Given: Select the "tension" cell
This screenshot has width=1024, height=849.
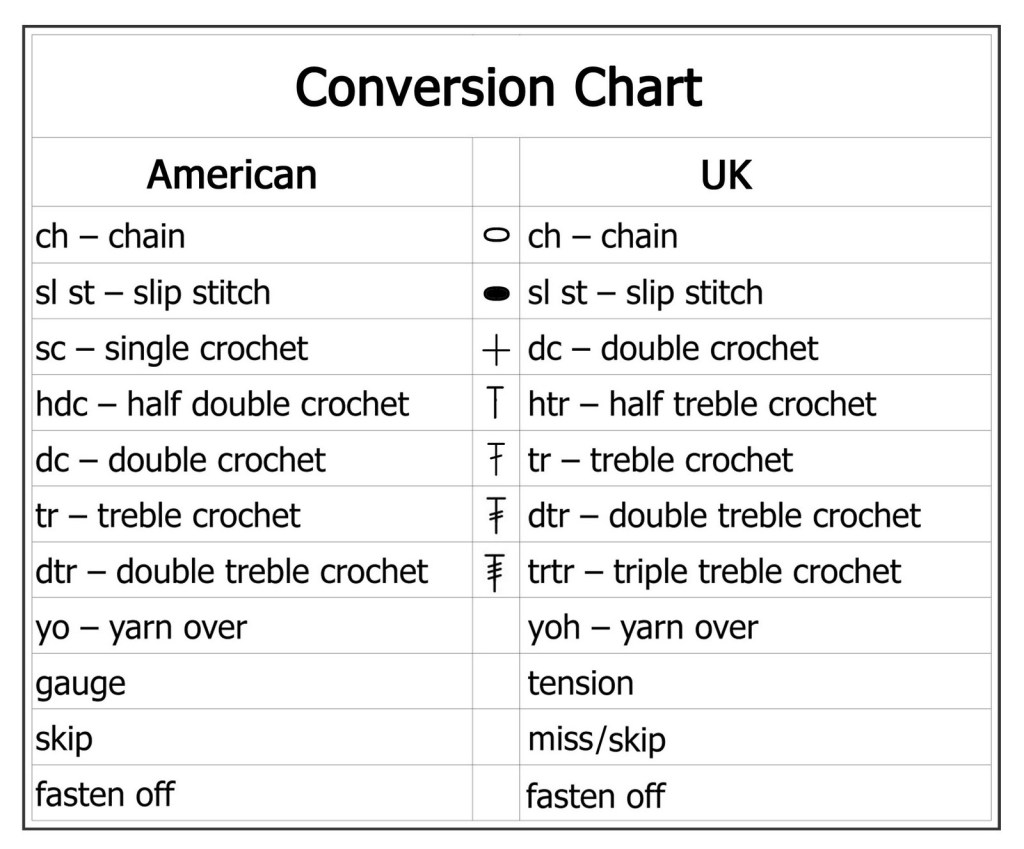Looking at the screenshot, I should [x=580, y=684].
